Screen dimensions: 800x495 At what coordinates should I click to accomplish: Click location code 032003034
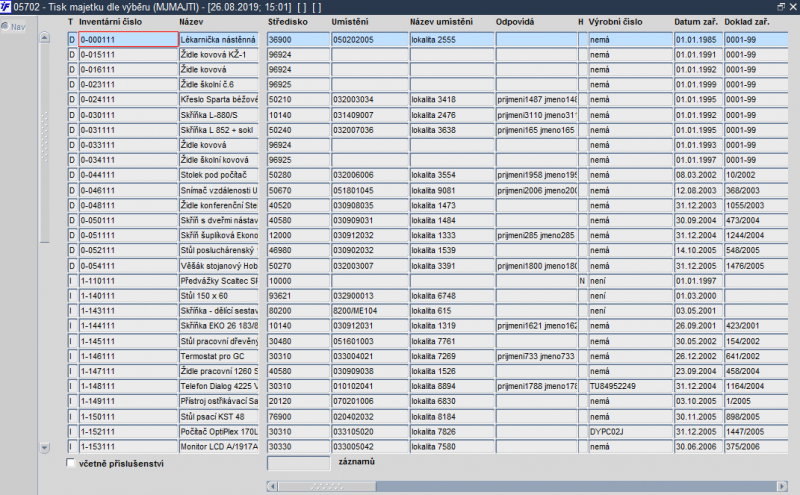[x=369, y=100]
